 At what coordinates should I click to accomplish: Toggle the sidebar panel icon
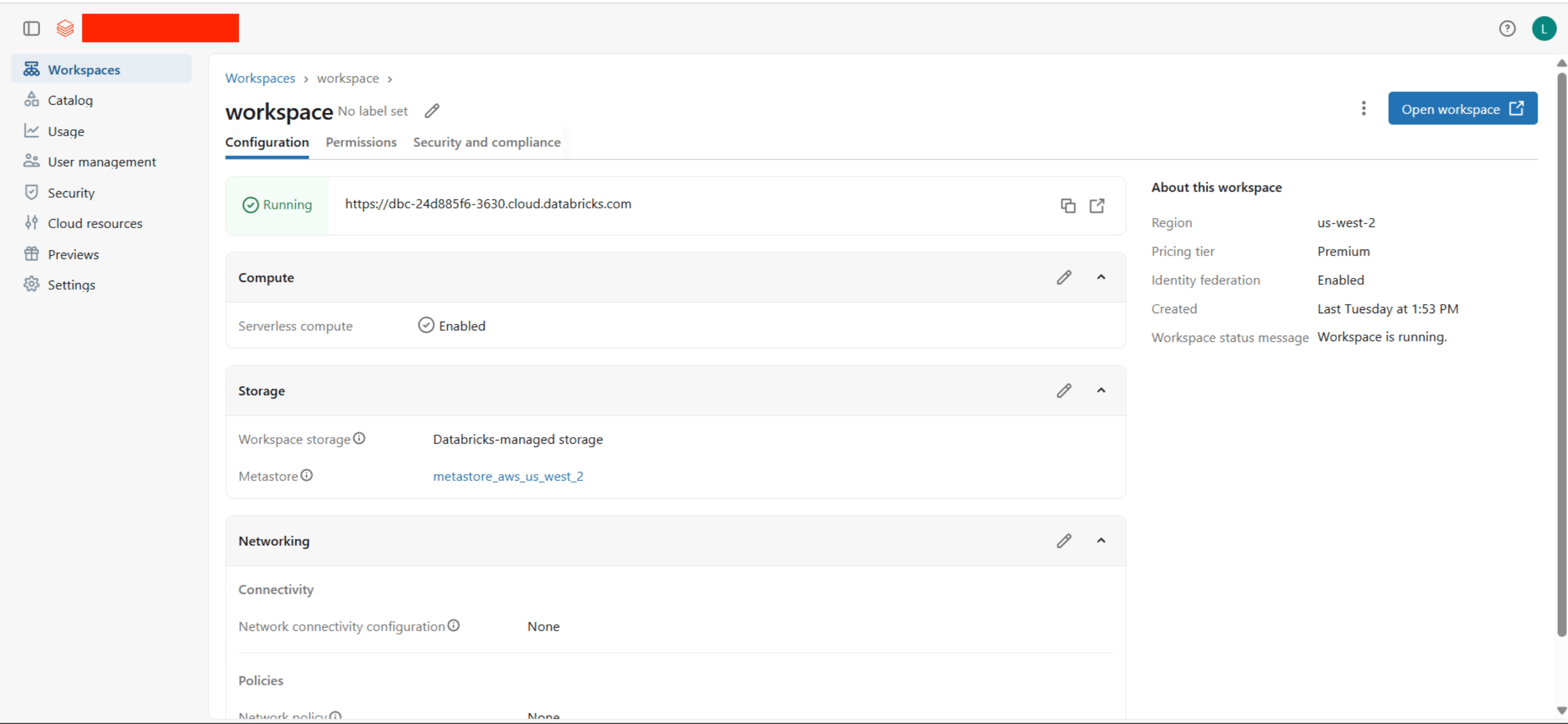31,29
